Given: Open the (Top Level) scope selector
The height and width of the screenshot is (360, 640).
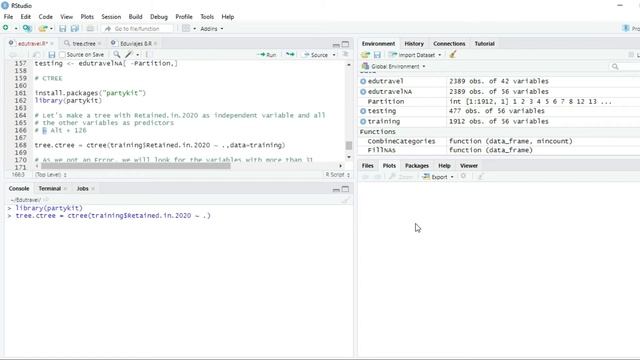Looking at the screenshot, I should coord(51,174).
